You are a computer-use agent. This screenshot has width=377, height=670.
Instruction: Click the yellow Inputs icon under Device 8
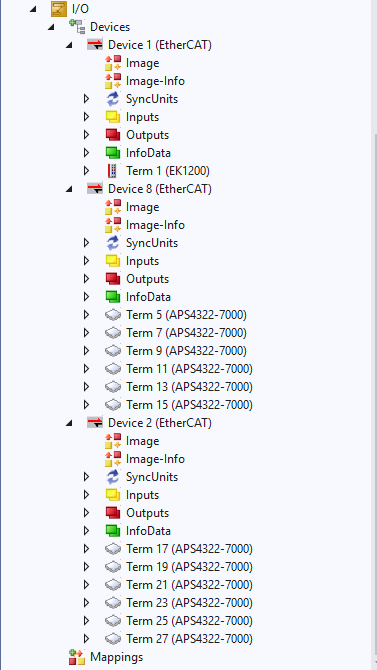pos(113,261)
